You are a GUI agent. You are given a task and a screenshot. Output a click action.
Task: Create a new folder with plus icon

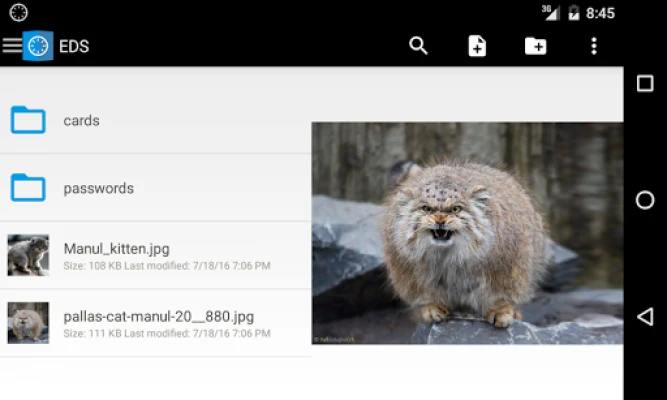[x=536, y=46]
